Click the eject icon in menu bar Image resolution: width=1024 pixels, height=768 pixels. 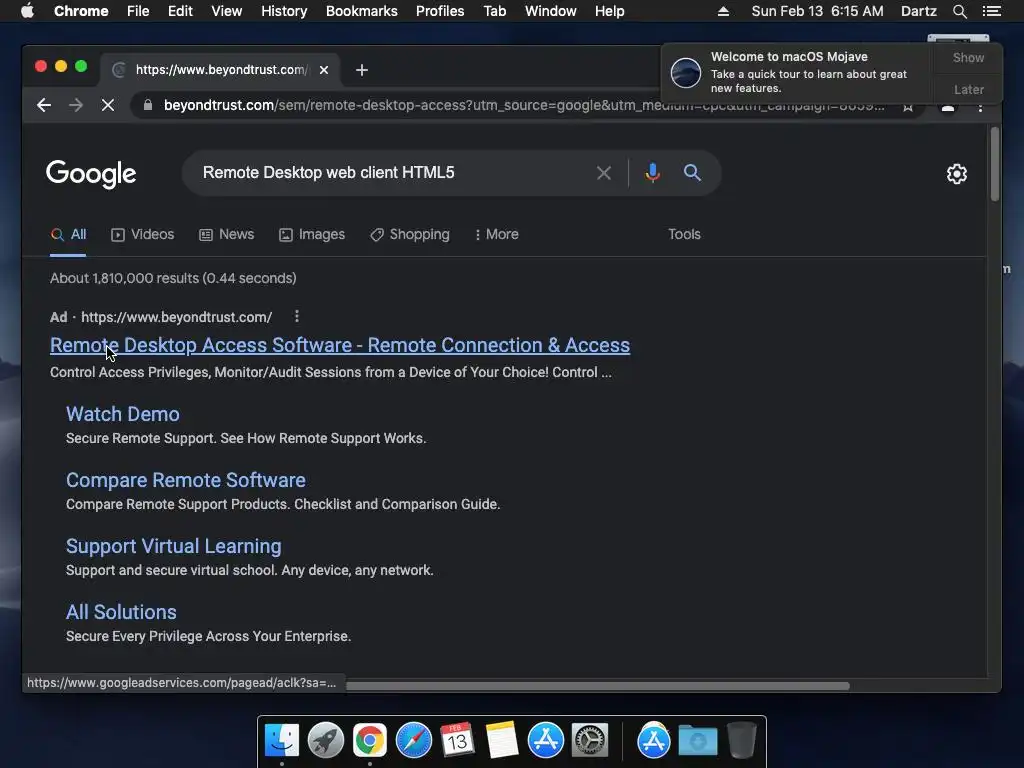coord(723,11)
